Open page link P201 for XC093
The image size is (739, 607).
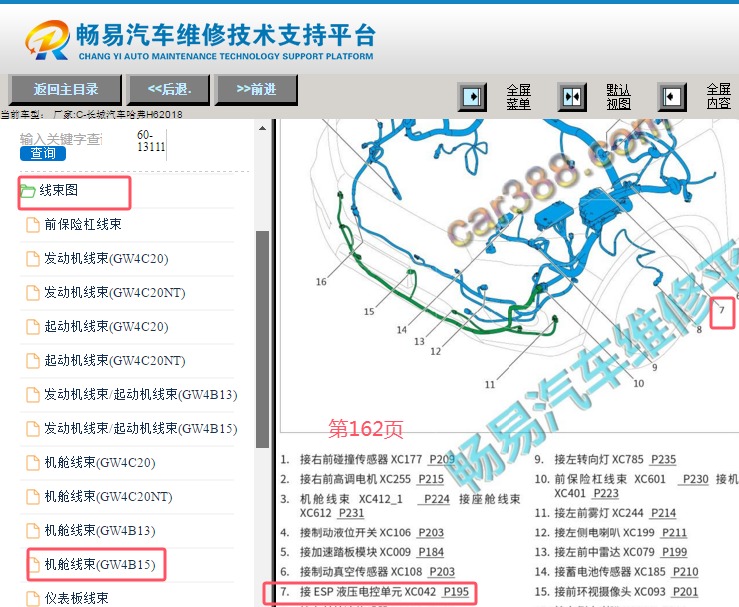point(685,591)
